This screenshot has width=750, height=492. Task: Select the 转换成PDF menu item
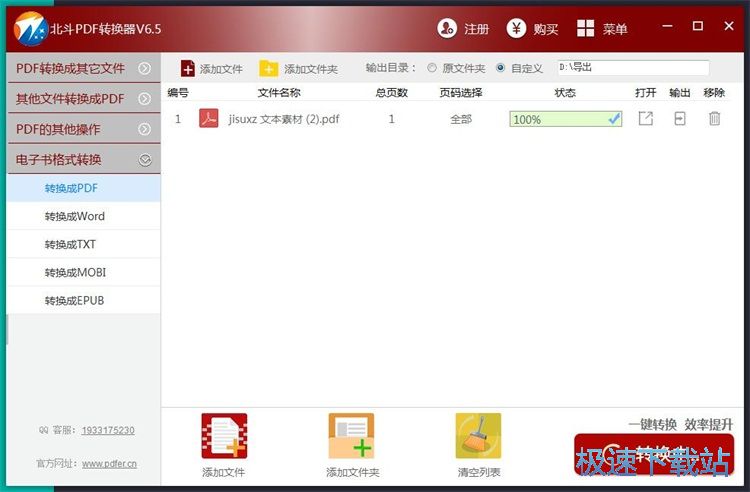tap(84, 188)
